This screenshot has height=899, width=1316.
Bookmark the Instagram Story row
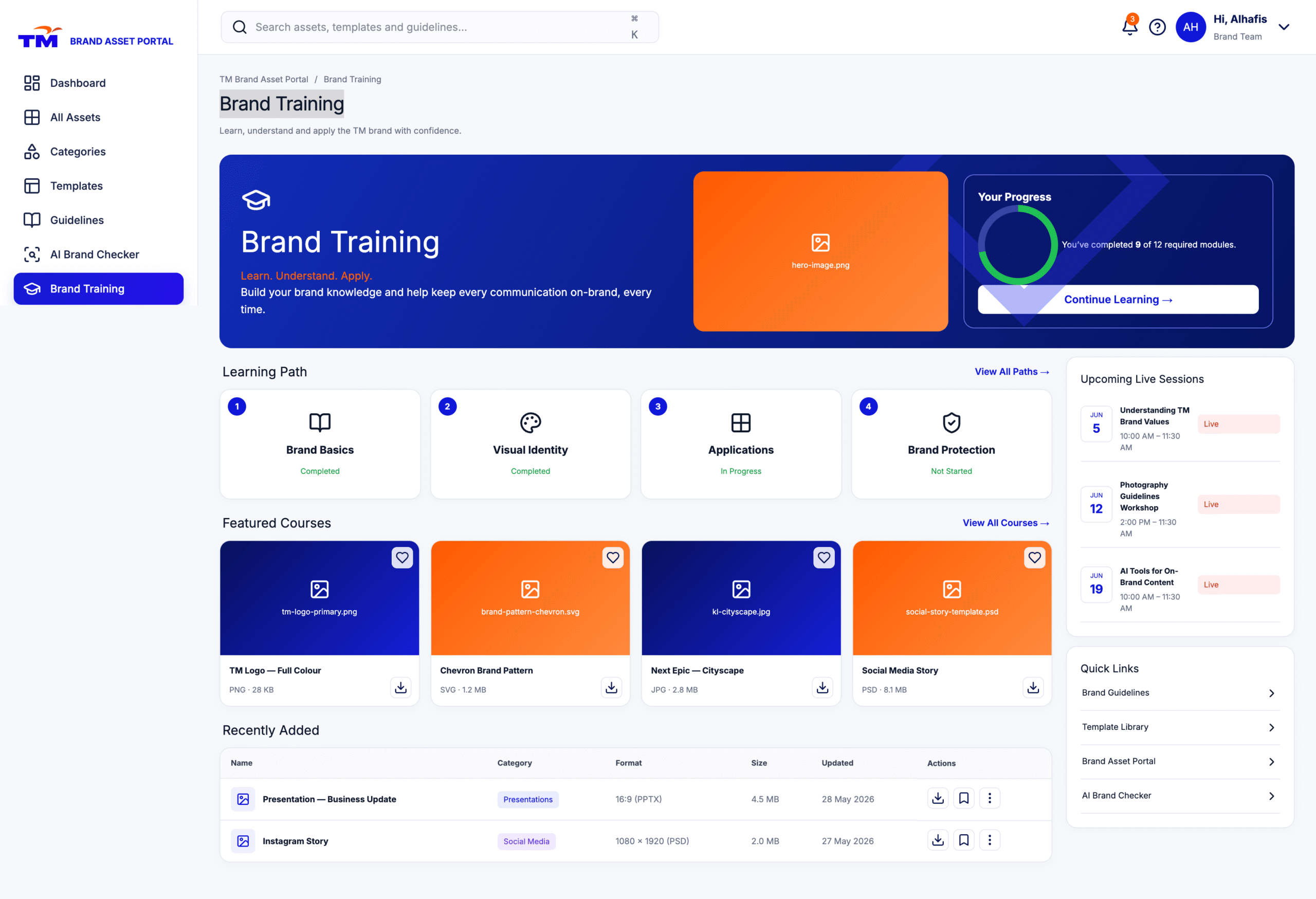[964, 840]
